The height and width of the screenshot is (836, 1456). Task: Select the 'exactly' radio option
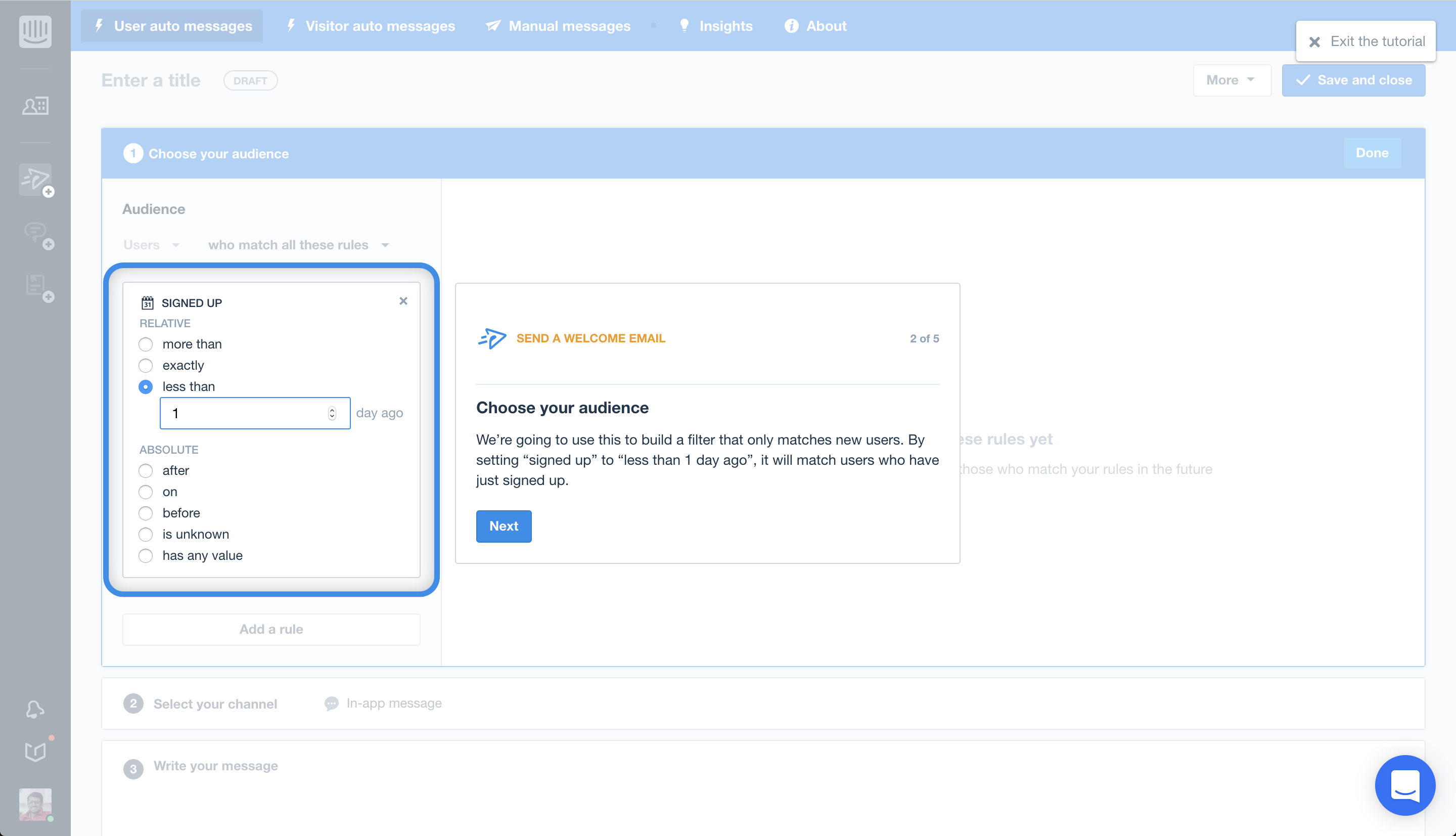pos(146,365)
